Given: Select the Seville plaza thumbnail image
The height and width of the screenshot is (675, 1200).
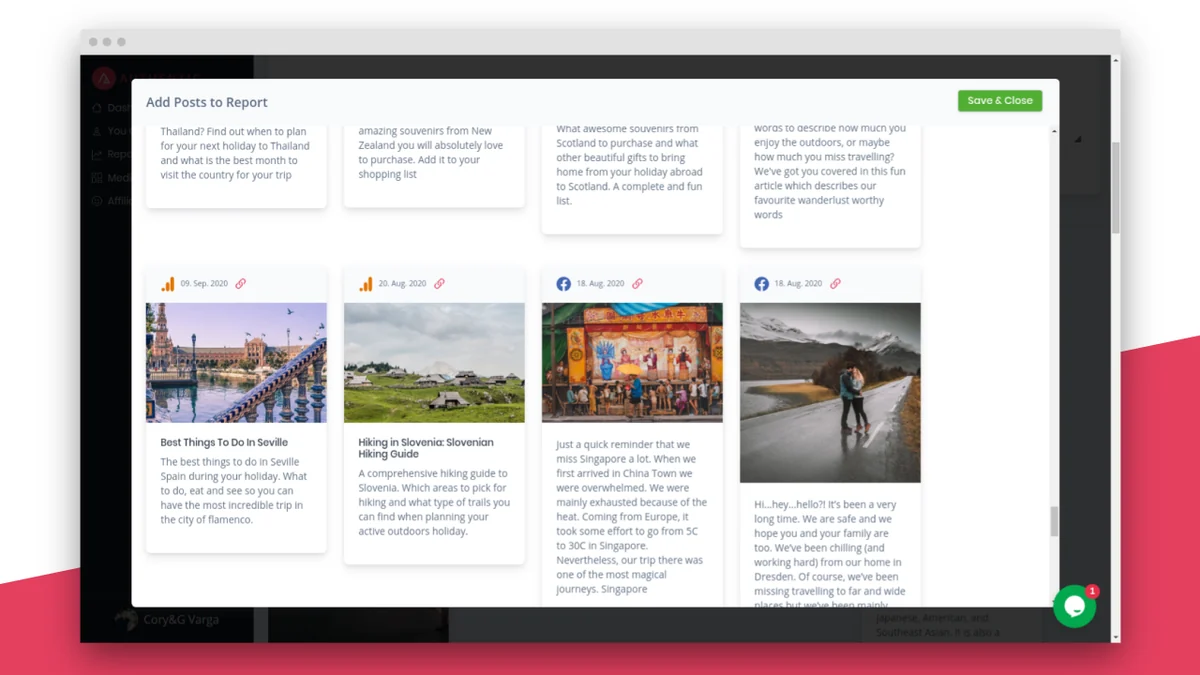Looking at the screenshot, I should point(236,363).
